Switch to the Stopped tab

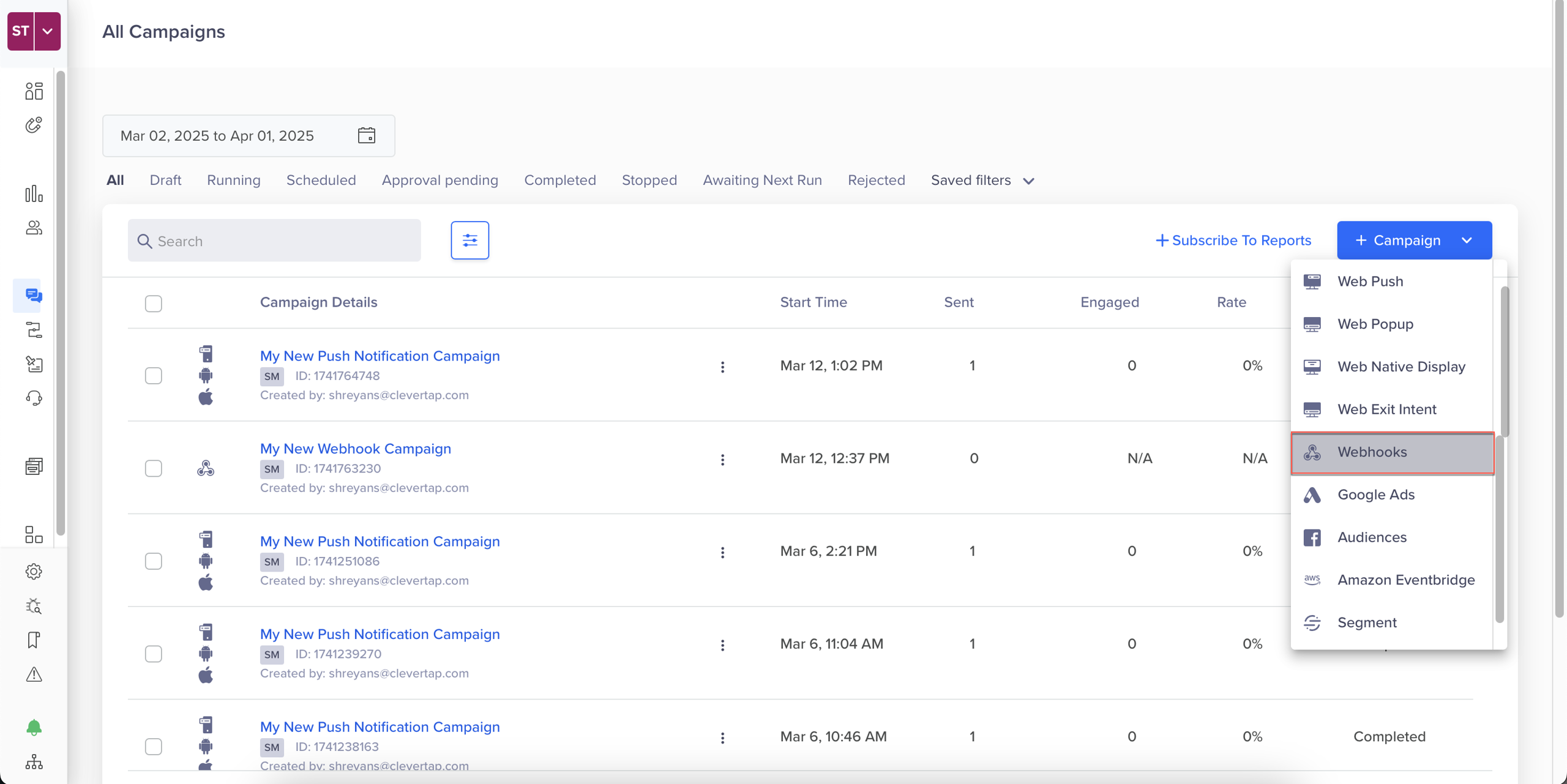pyautogui.click(x=649, y=180)
